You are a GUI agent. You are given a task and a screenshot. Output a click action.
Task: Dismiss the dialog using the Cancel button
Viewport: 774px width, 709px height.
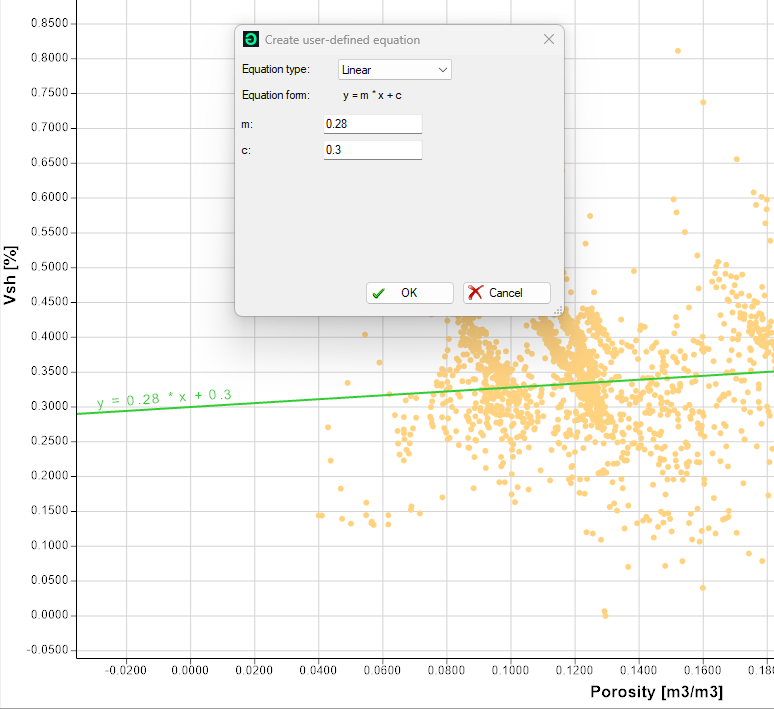pos(506,293)
